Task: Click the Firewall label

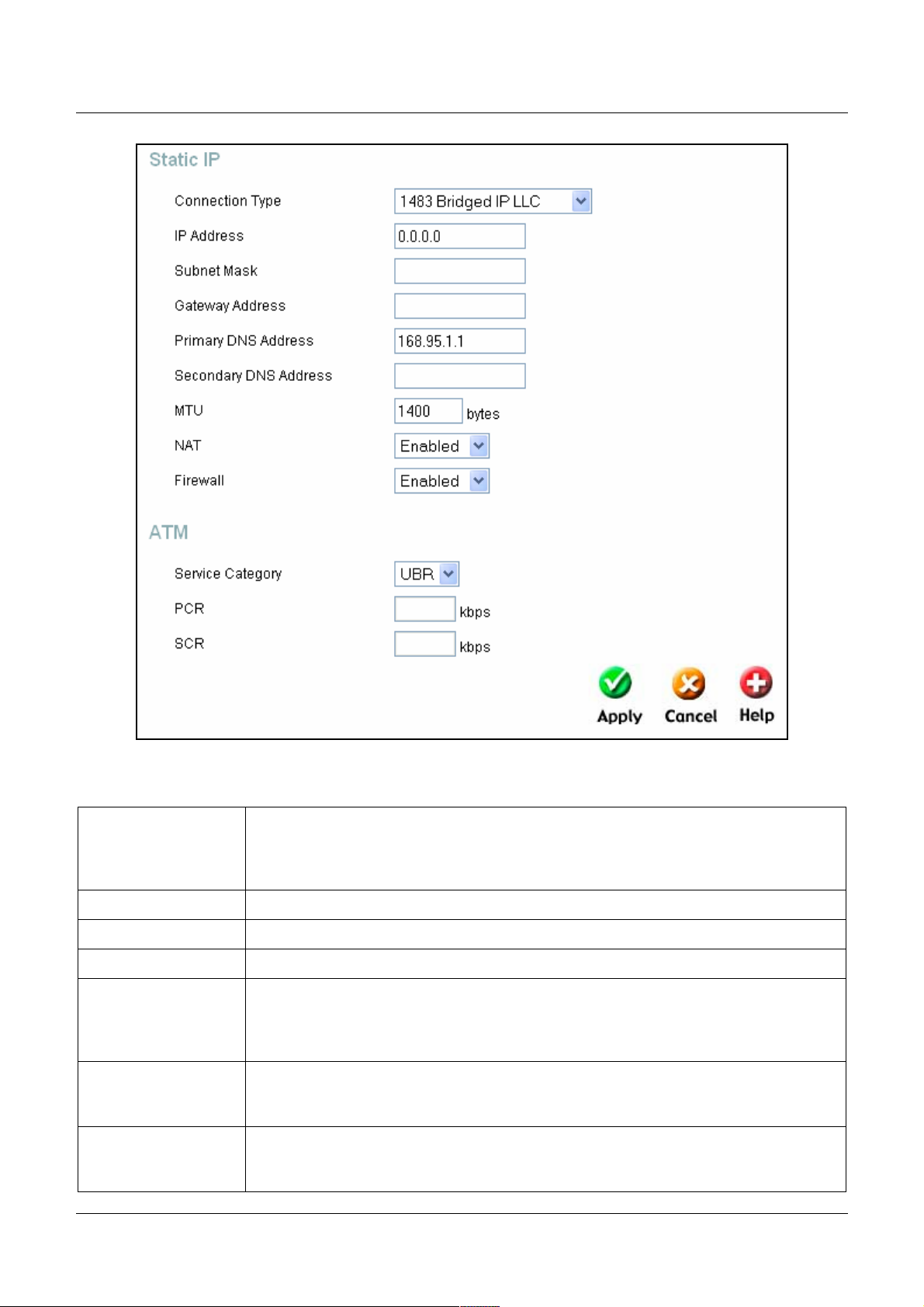Action: (199, 480)
